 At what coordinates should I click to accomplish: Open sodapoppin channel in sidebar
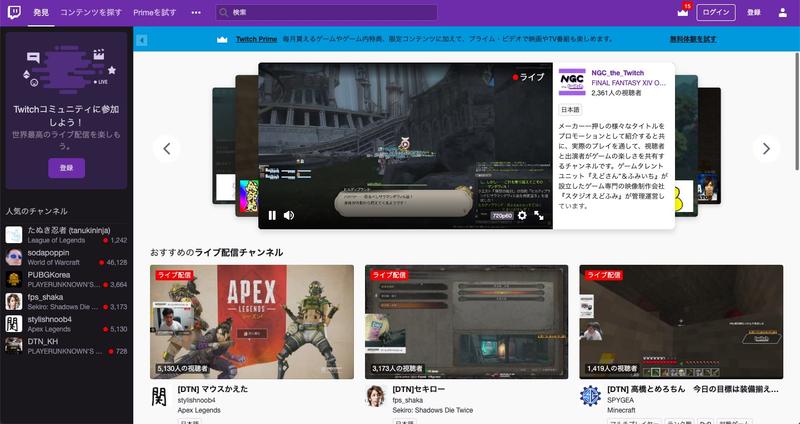[x=66, y=257]
